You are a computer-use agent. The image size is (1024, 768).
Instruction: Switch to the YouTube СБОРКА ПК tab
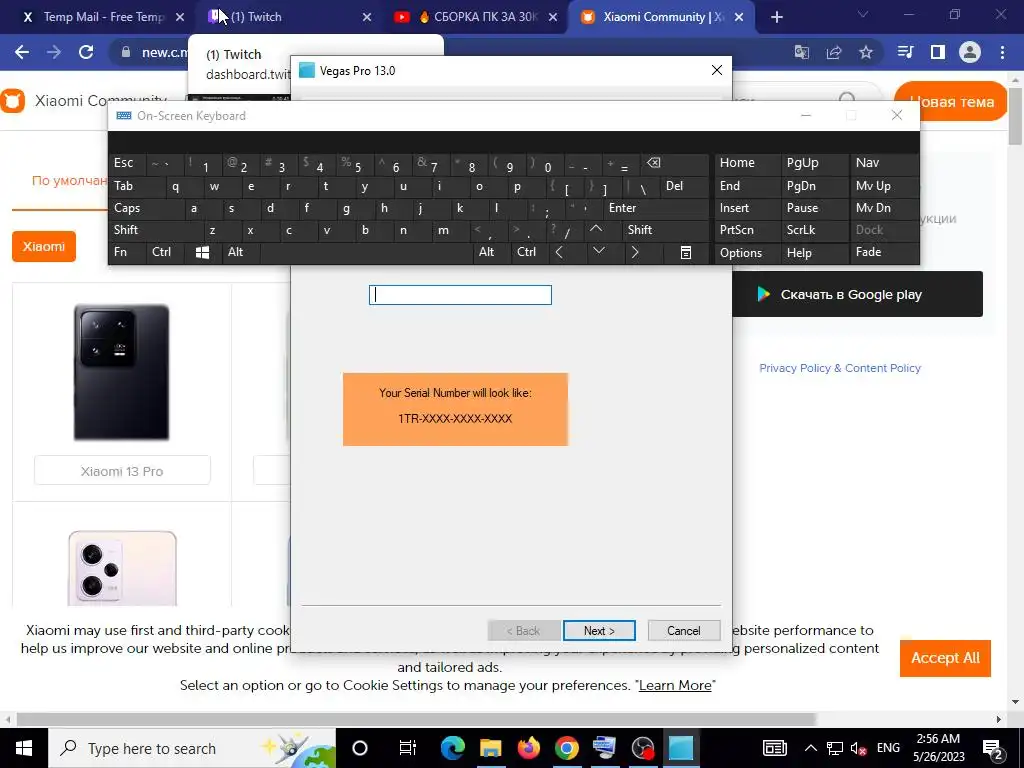pos(476,17)
